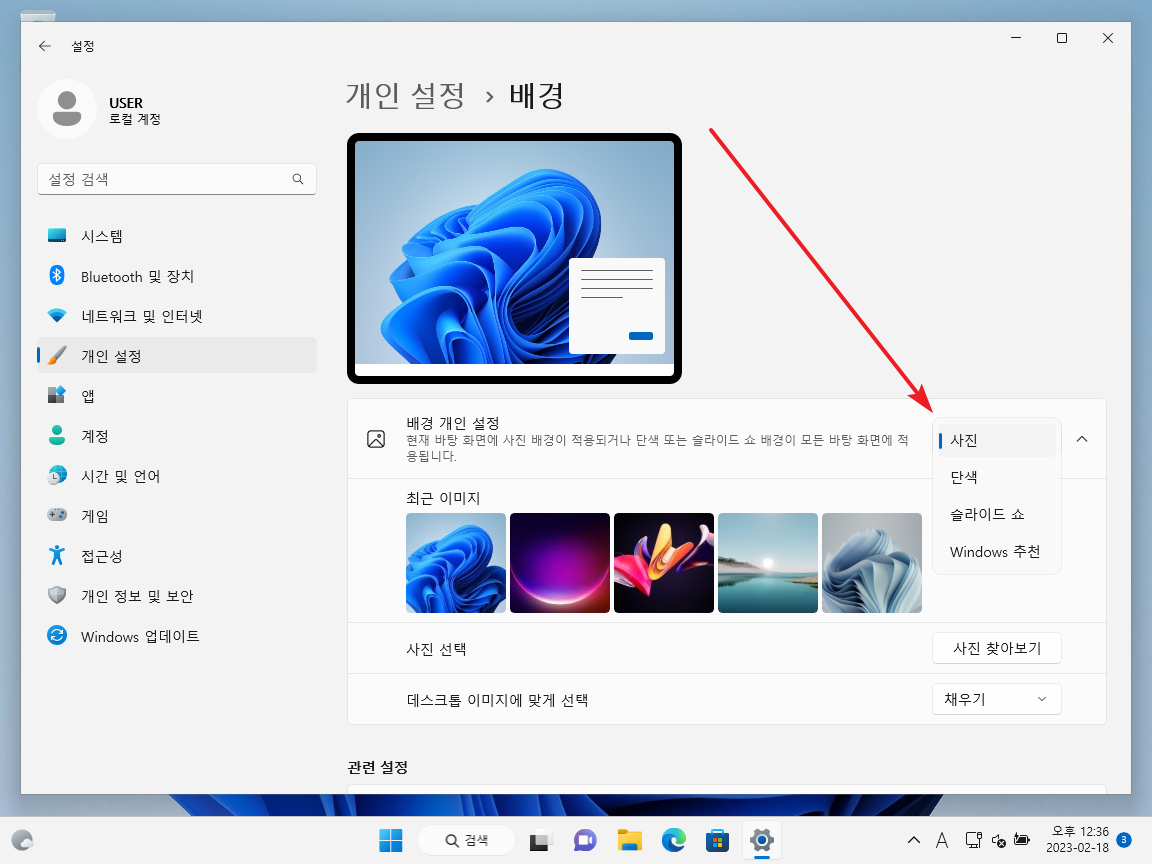
Task: Open the 채우기 fit dropdown
Action: 996,698
